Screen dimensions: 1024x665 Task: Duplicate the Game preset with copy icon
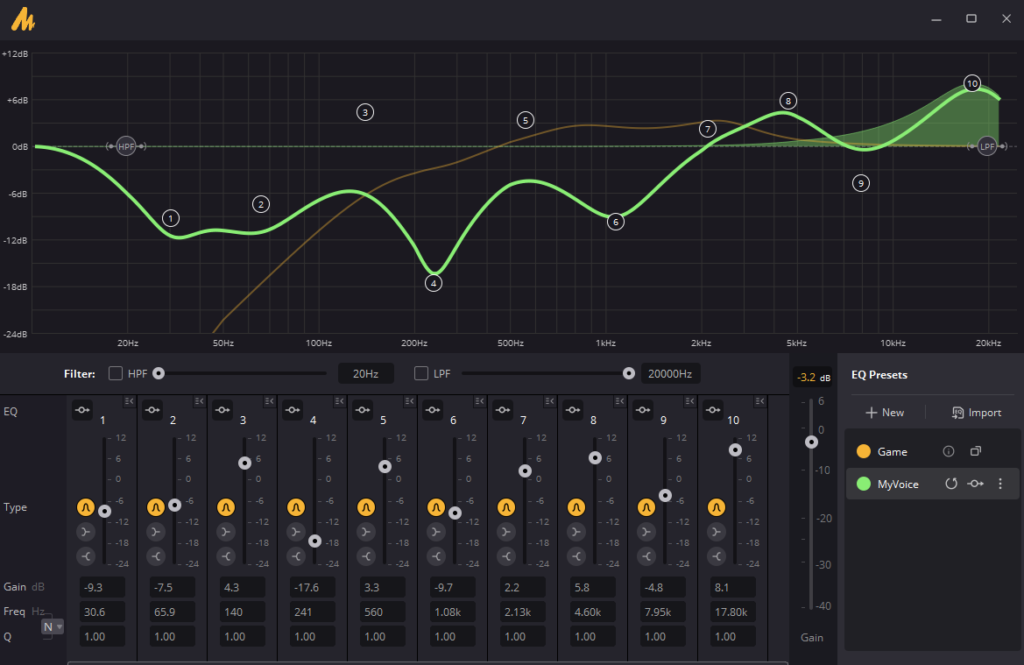(x=976, y=452)
